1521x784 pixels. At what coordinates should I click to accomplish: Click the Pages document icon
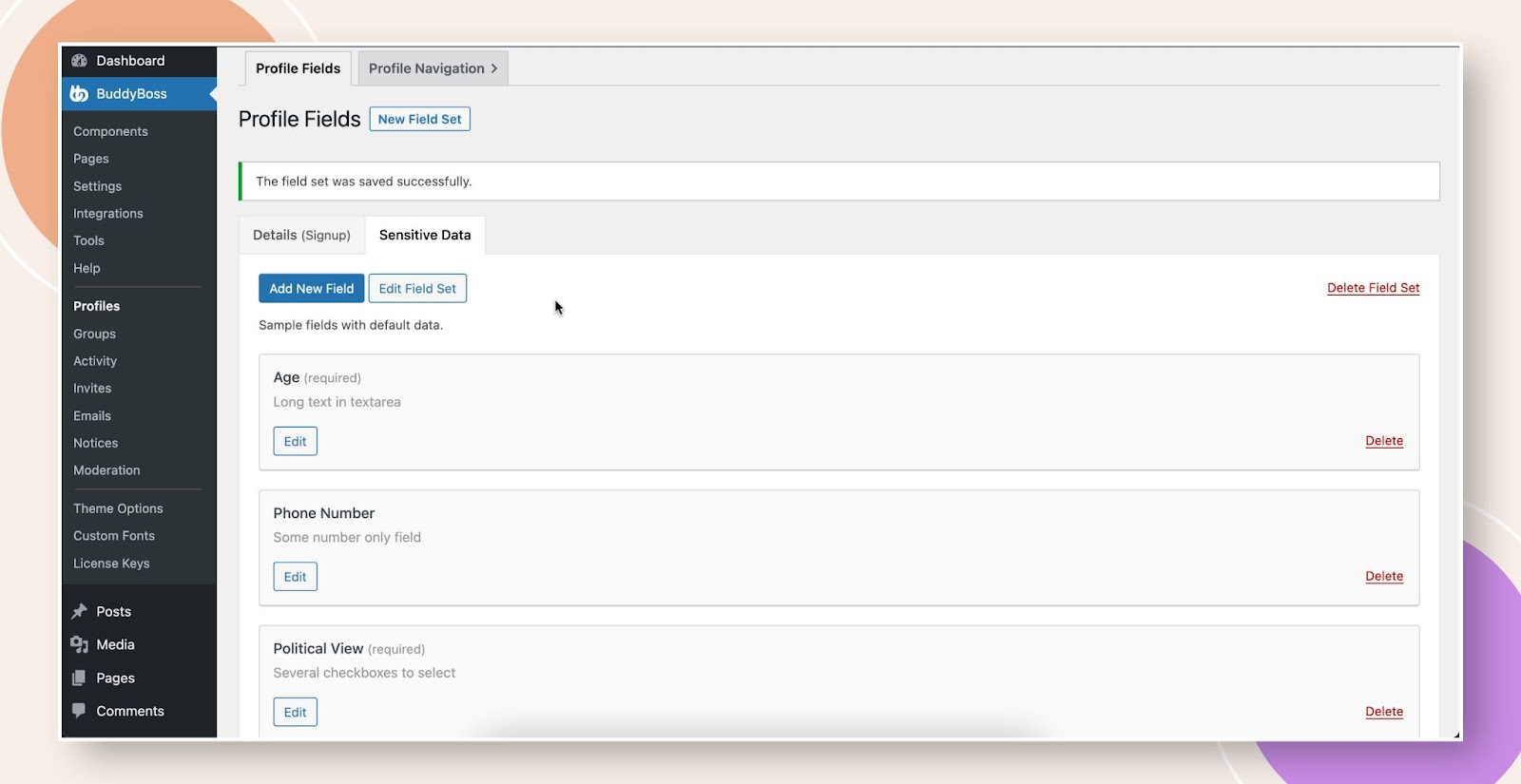pyautogui.click(x=79, y=678)
